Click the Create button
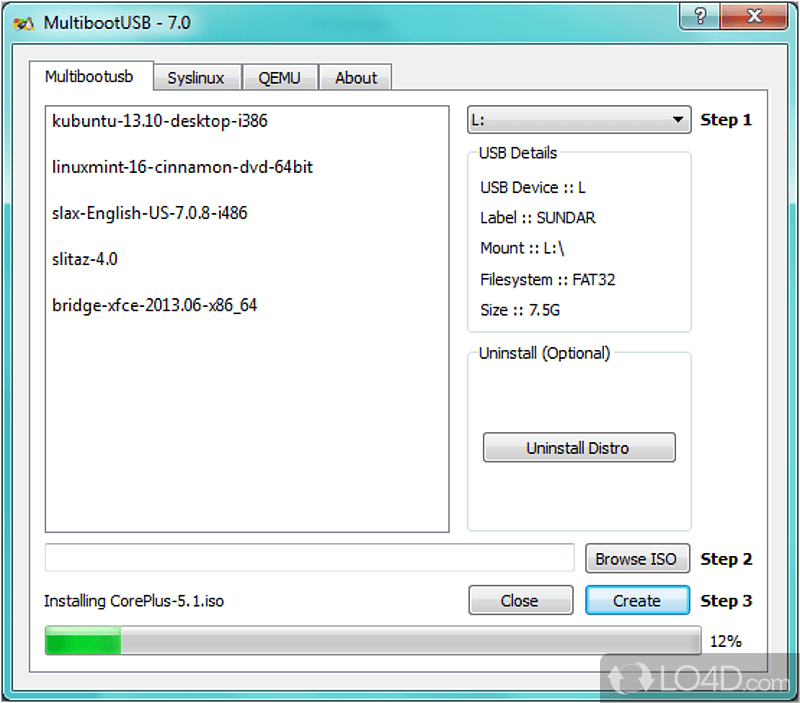 coord(637,600)
